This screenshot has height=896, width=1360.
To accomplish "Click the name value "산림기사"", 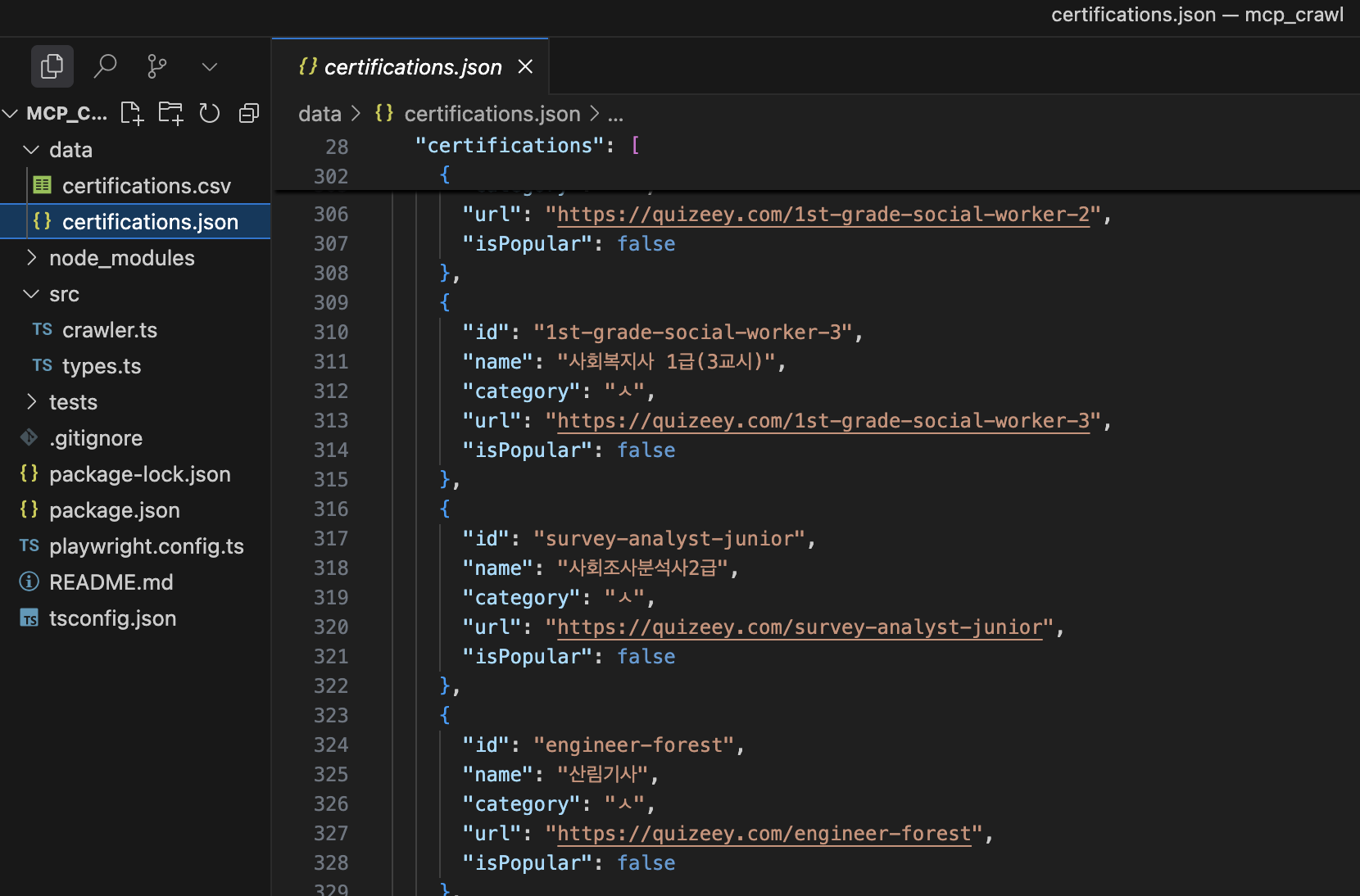I will click(x=602, y=775).
